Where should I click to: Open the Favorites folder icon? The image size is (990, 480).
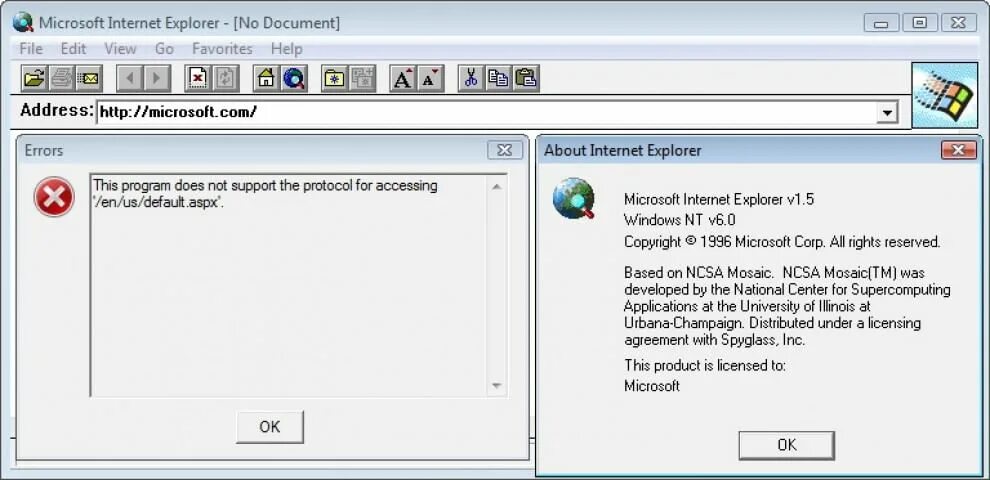[x=335, y=78]
